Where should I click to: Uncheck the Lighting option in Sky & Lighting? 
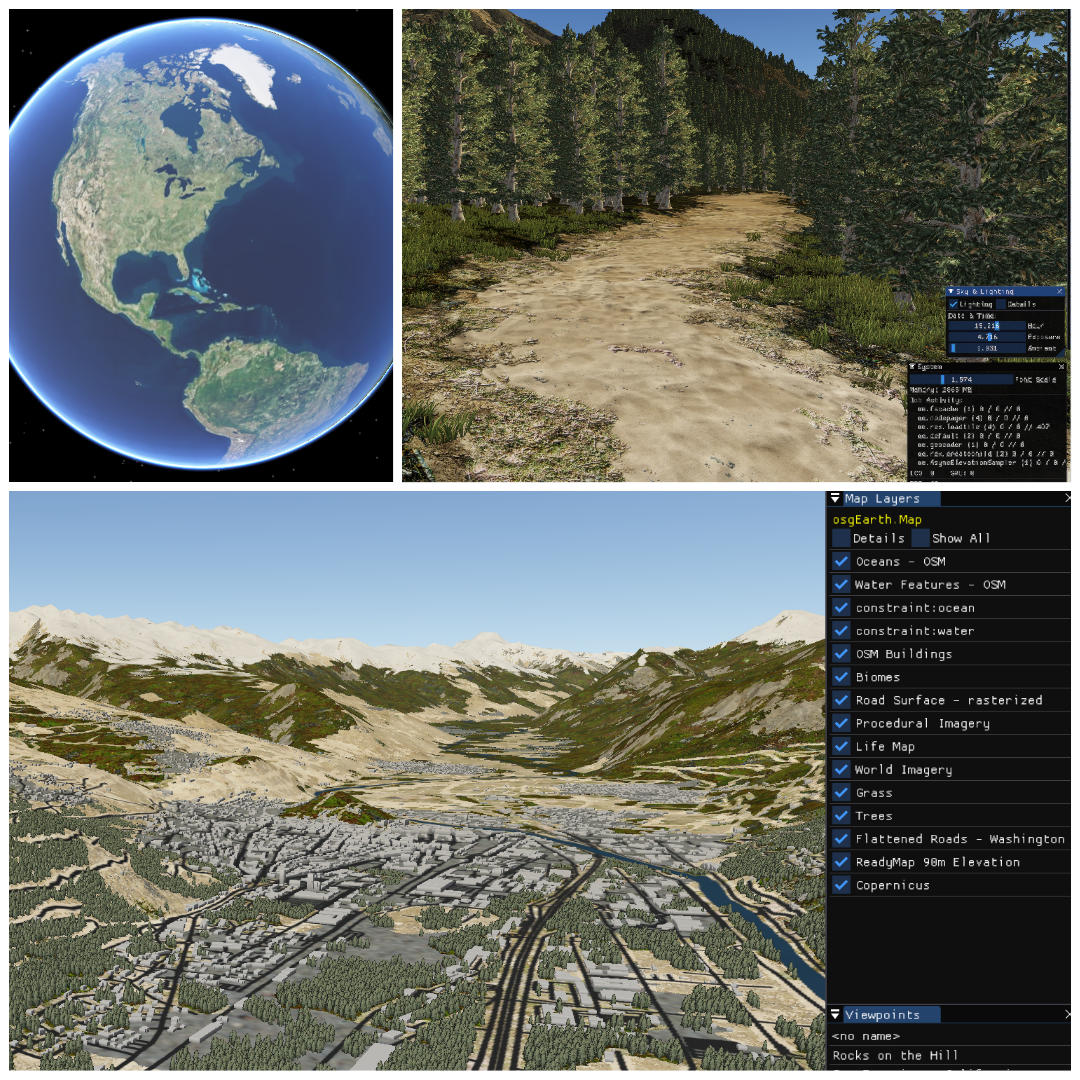point(953,303)
